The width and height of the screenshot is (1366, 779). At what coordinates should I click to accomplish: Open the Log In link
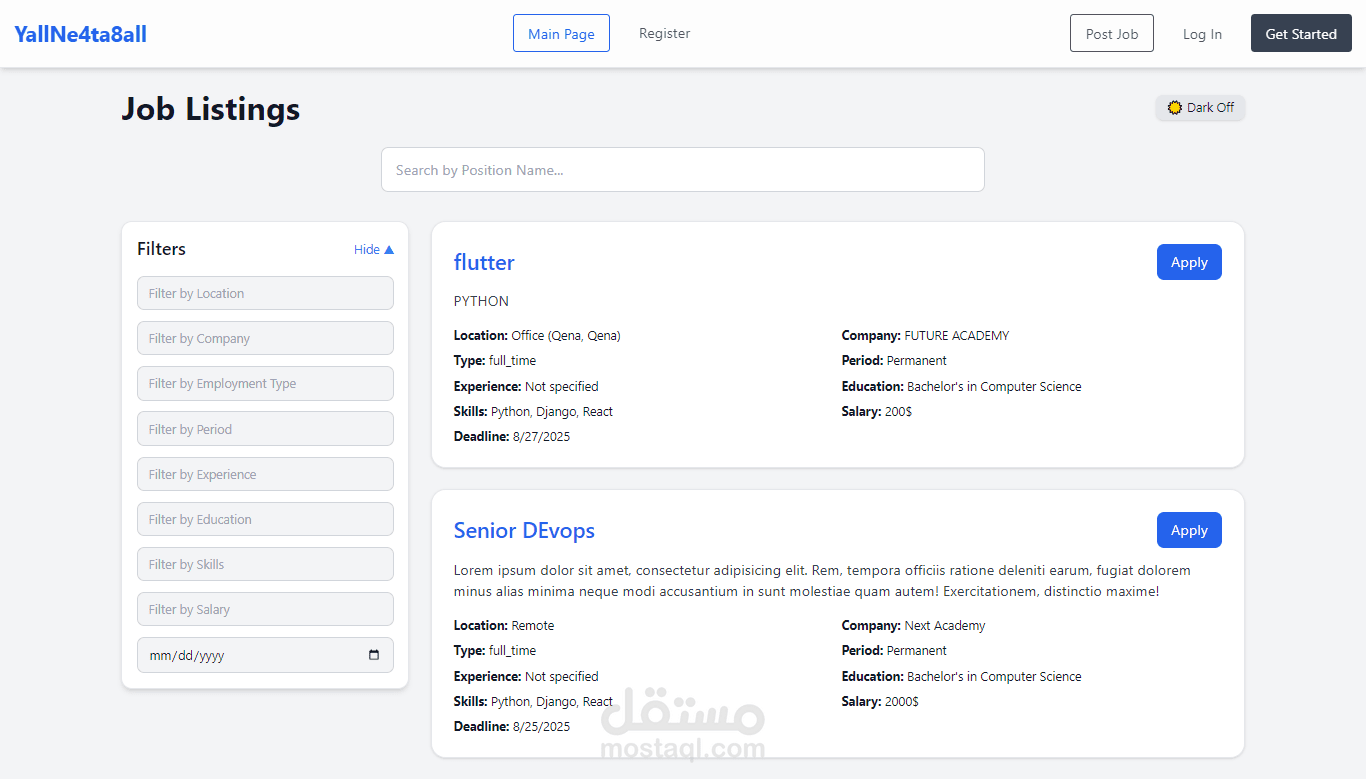[x=1202, y=33]
